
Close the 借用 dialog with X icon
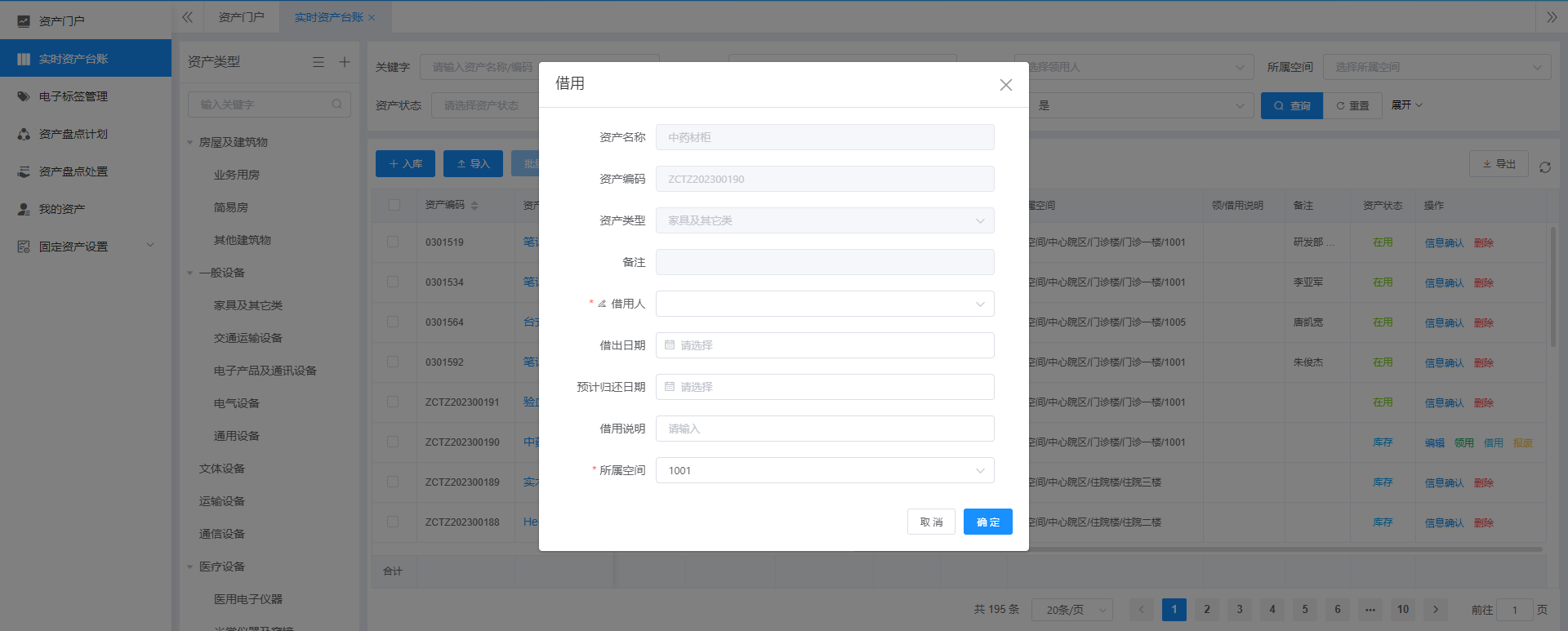tap(1005, 85)
